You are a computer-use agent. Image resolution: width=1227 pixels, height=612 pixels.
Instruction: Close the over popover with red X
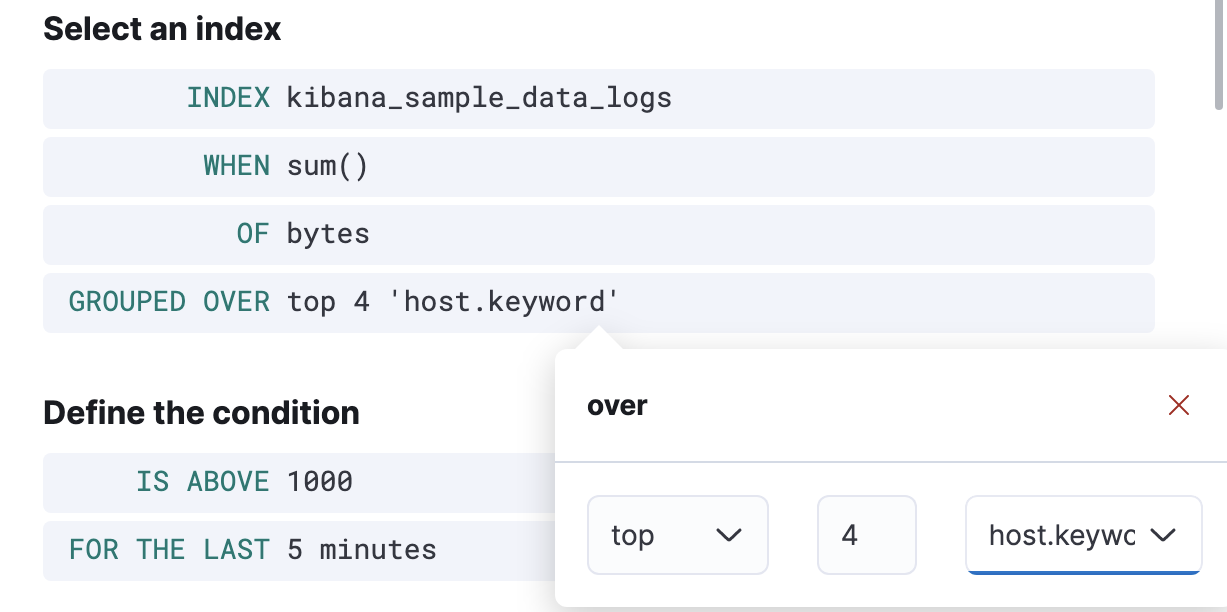1179,405
